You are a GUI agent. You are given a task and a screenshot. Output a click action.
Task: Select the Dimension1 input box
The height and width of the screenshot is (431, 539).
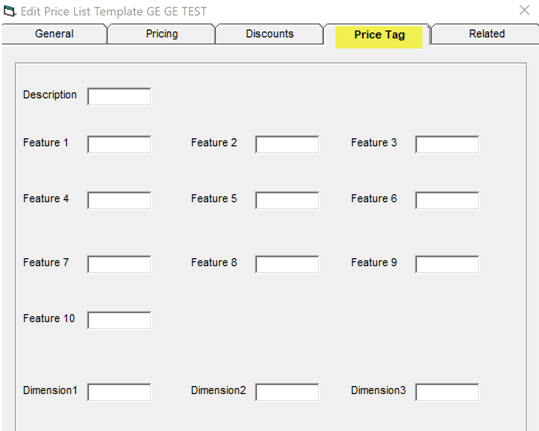pos(119,392)
